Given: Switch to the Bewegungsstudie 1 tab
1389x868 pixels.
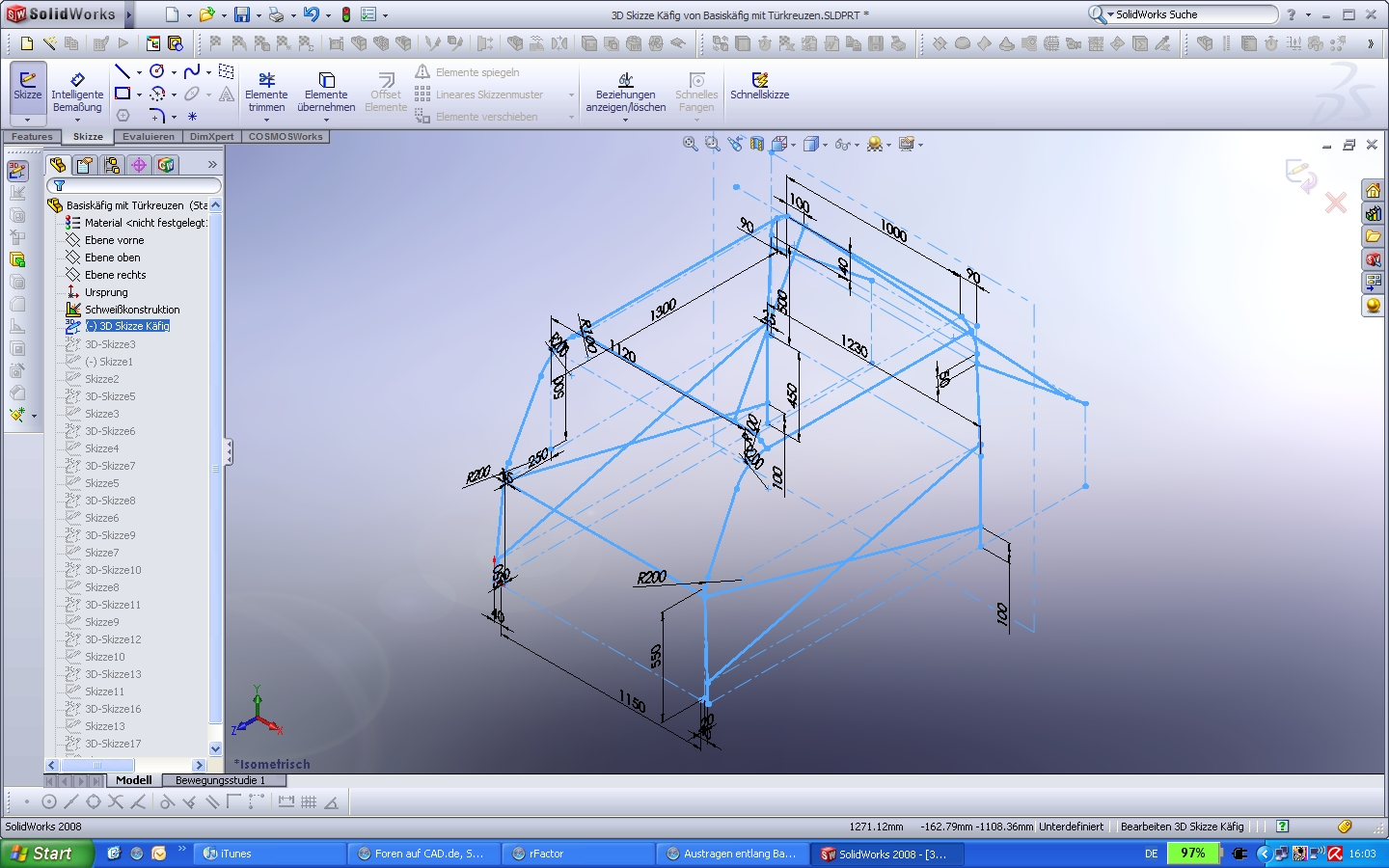Looking at the screenshot, I should coord(220,780).
